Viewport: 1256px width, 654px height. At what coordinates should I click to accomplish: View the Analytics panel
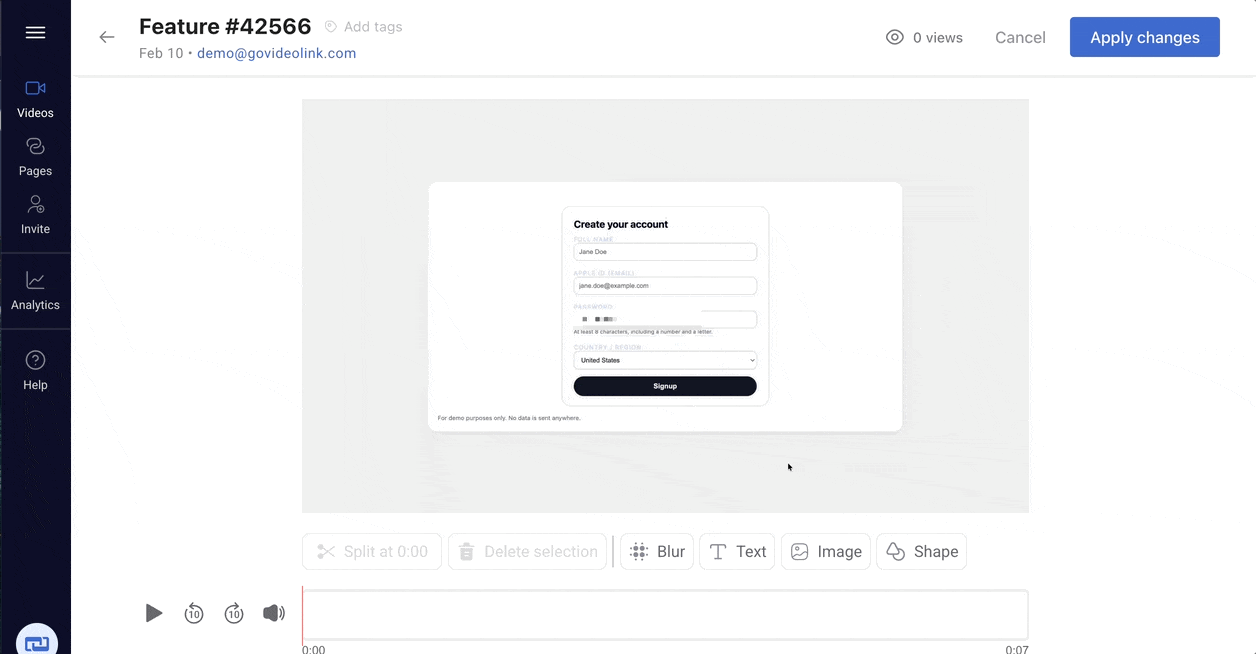tap(35, 290)
